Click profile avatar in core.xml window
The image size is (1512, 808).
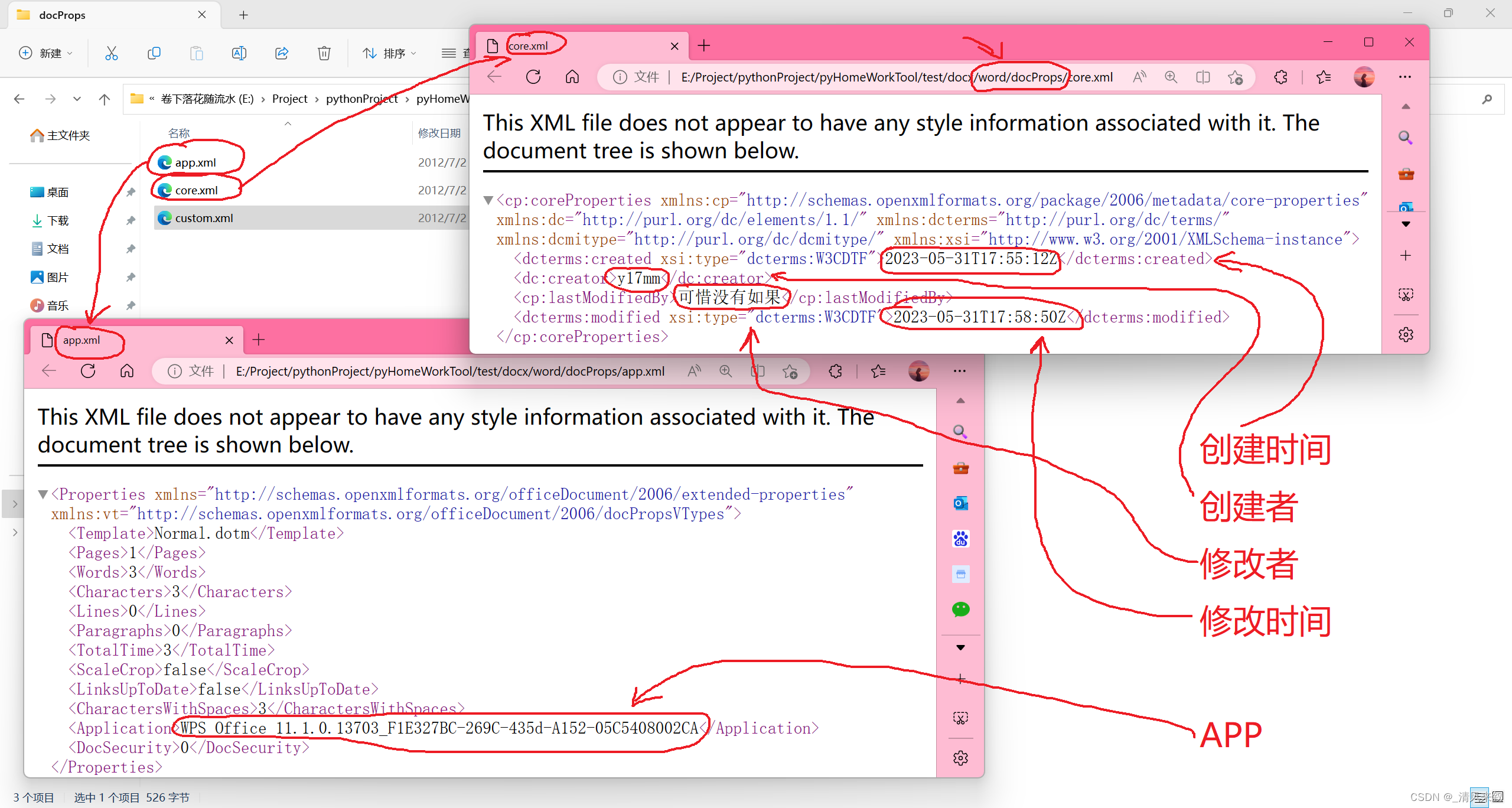pyautogui.click(x=1364, y=77)
